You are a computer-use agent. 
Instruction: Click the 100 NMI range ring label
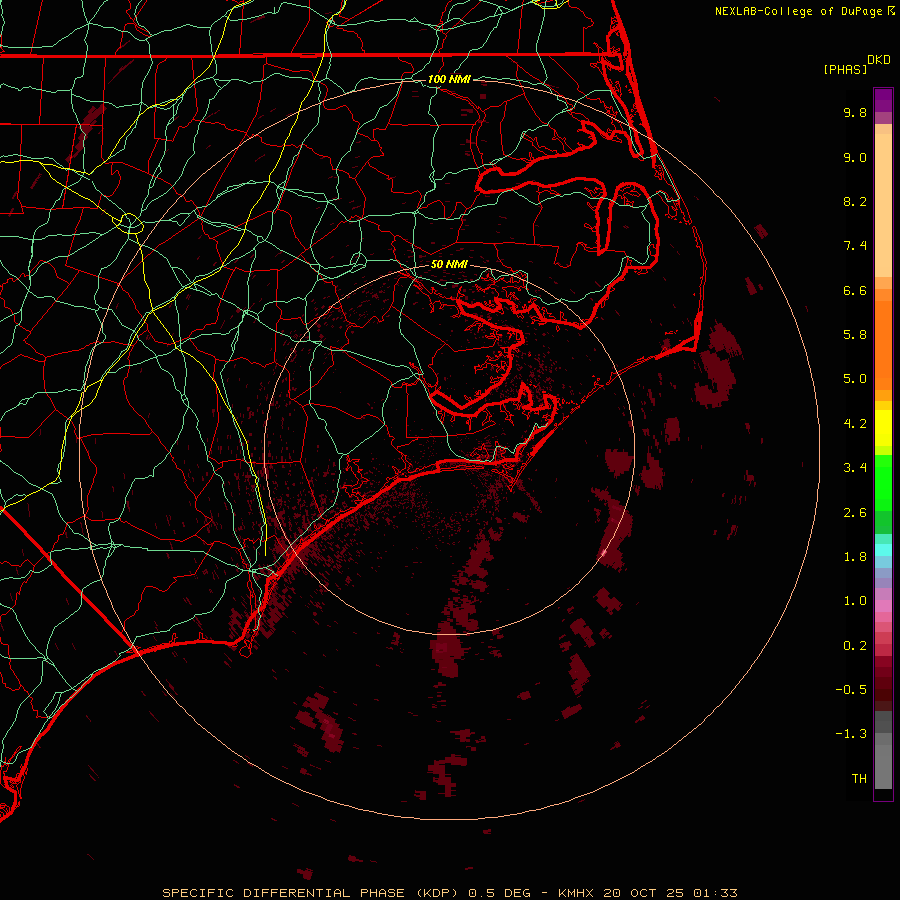pos(449,79)
